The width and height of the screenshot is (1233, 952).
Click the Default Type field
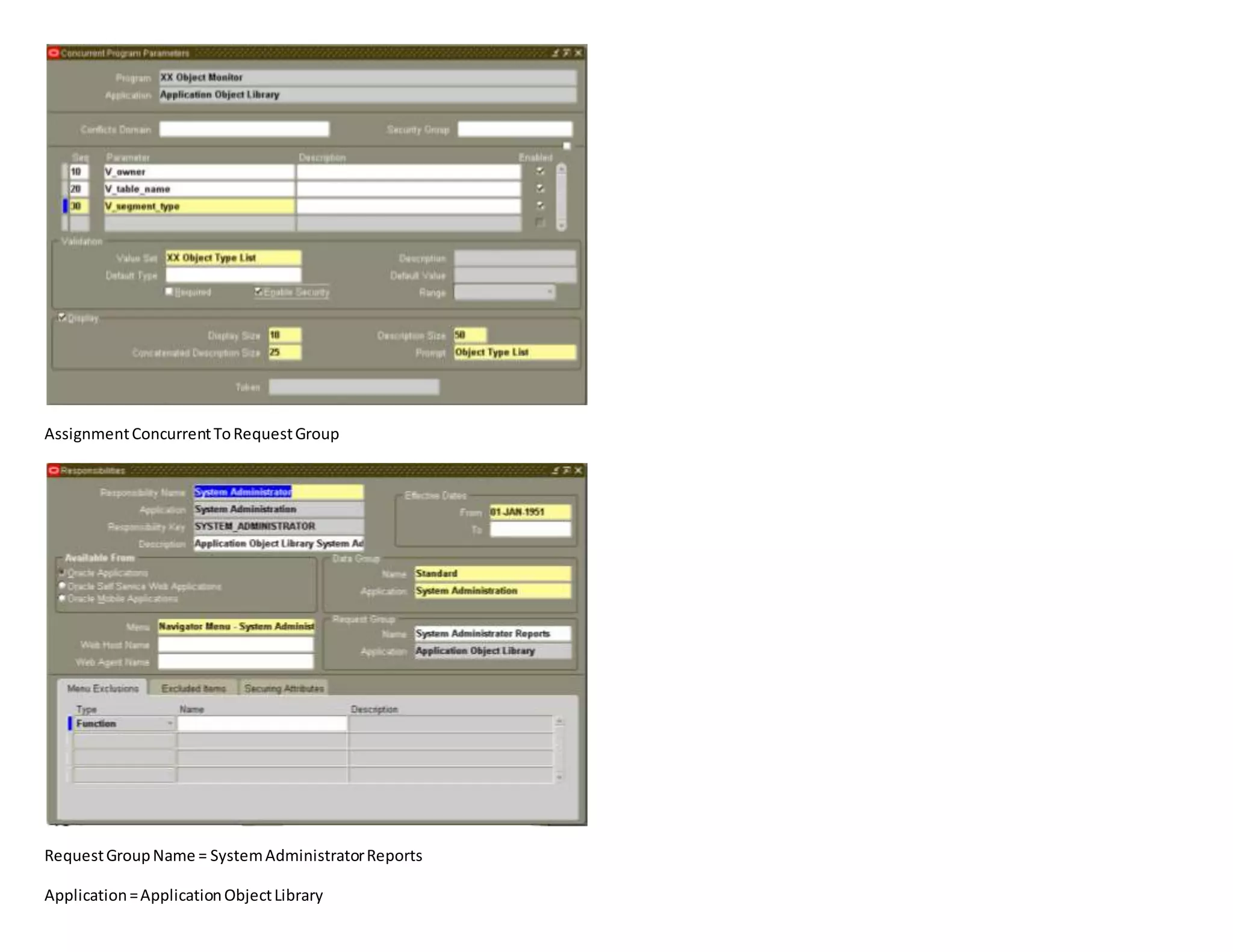pos(233,275)
